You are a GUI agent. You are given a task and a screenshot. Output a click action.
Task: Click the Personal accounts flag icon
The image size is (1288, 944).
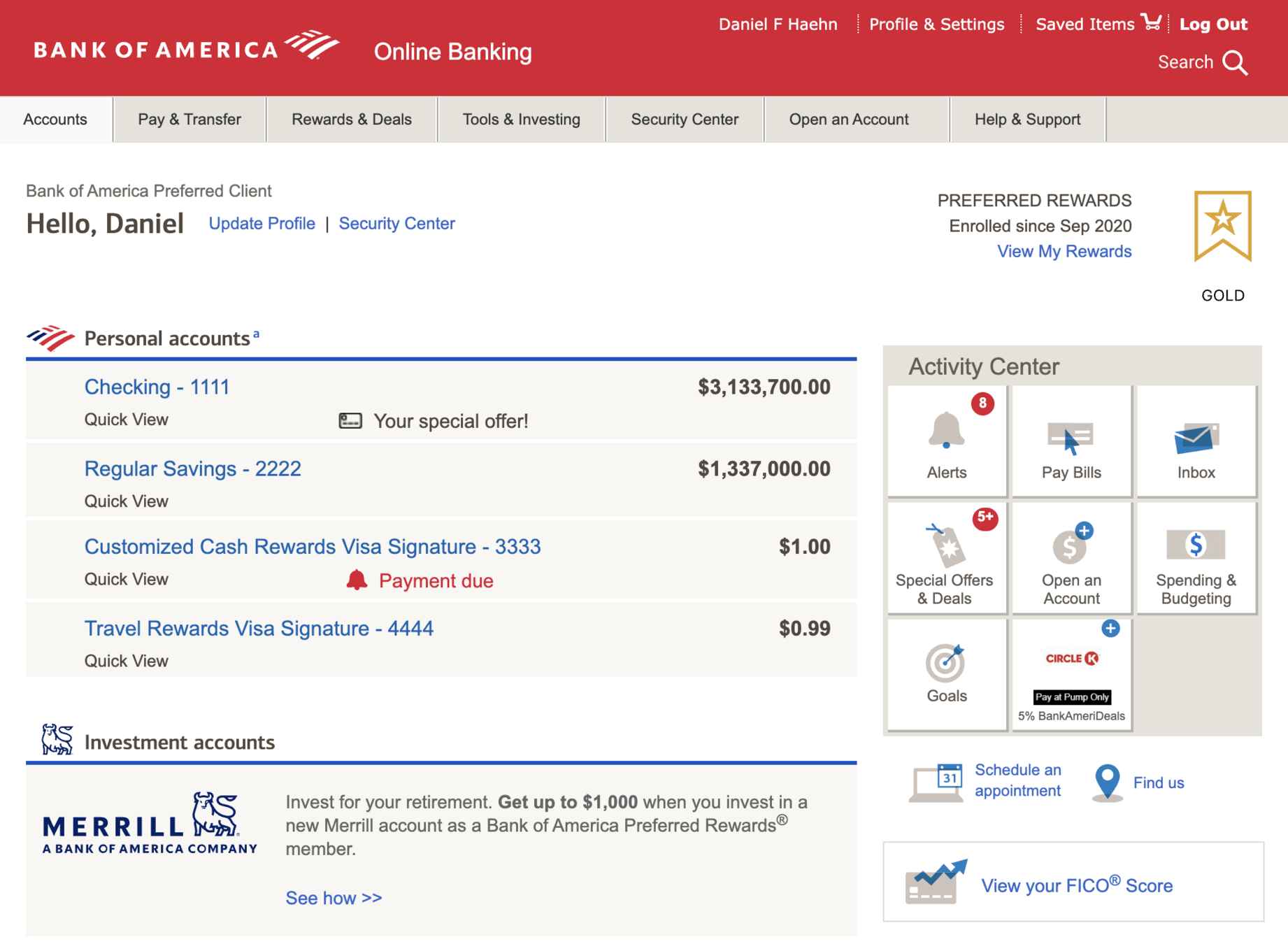(50, 338)
